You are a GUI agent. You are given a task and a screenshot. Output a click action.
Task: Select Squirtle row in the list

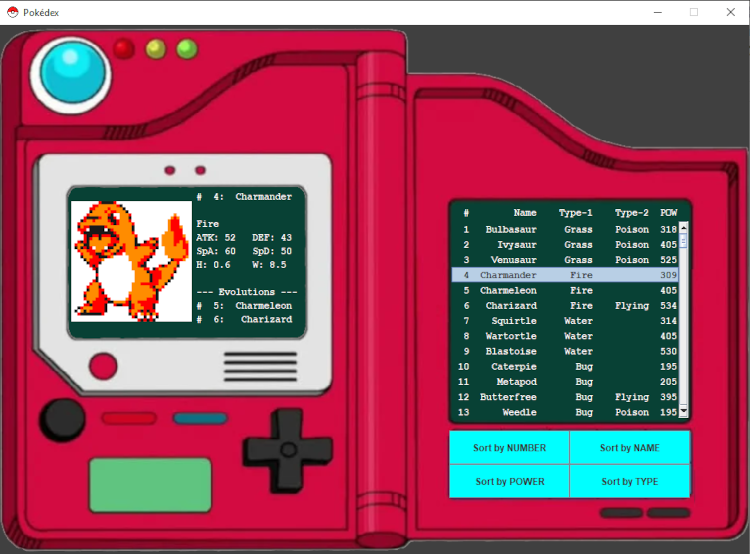coord(565,321)
